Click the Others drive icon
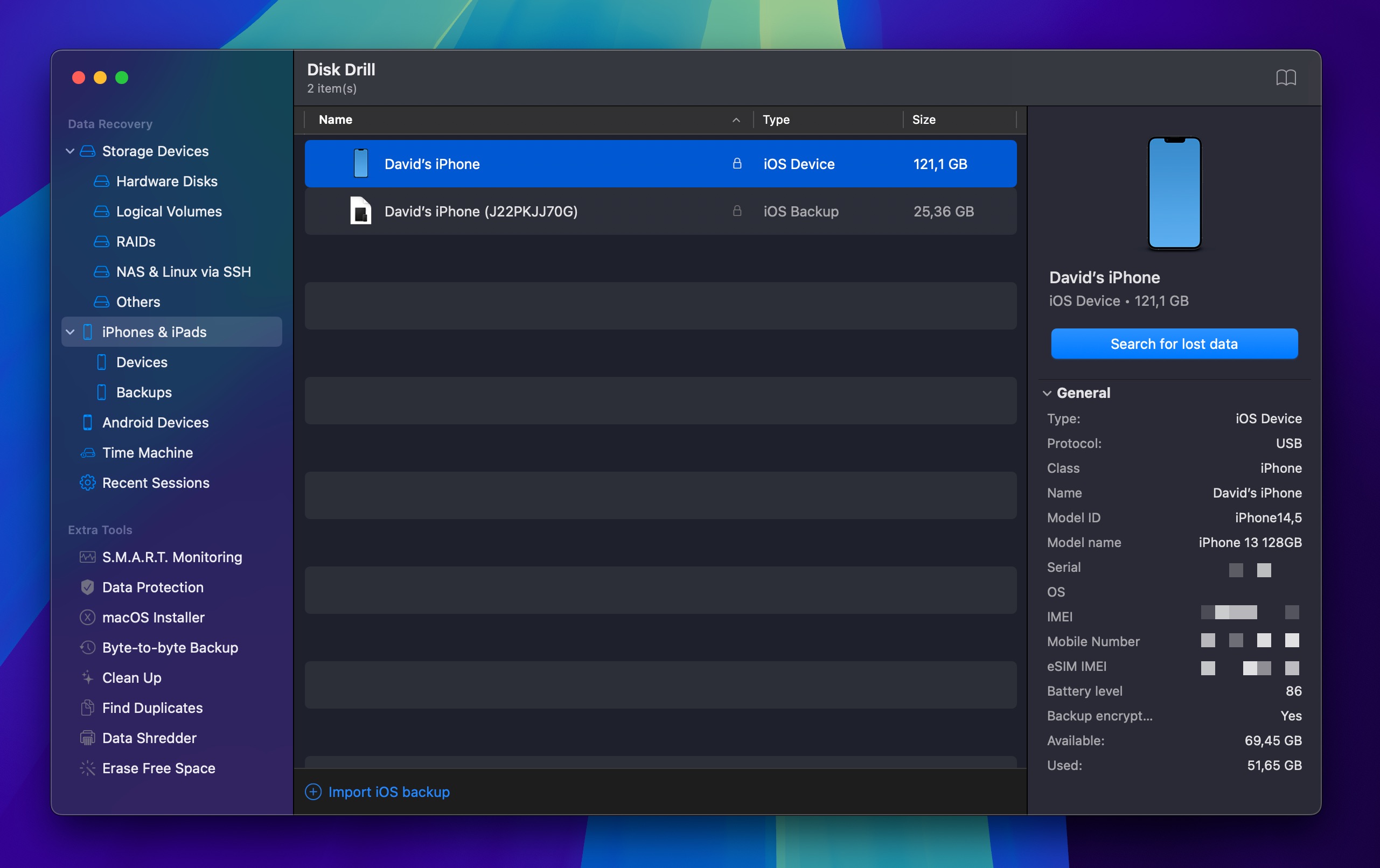This screenshot has width=1380, height=868. 101,302
